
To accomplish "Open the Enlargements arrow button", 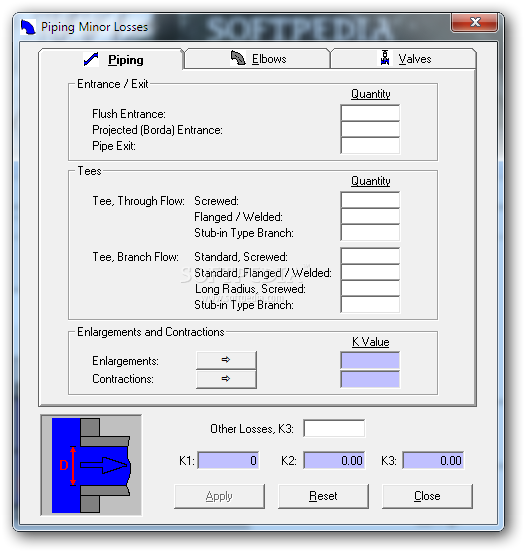I will point(226,360).
